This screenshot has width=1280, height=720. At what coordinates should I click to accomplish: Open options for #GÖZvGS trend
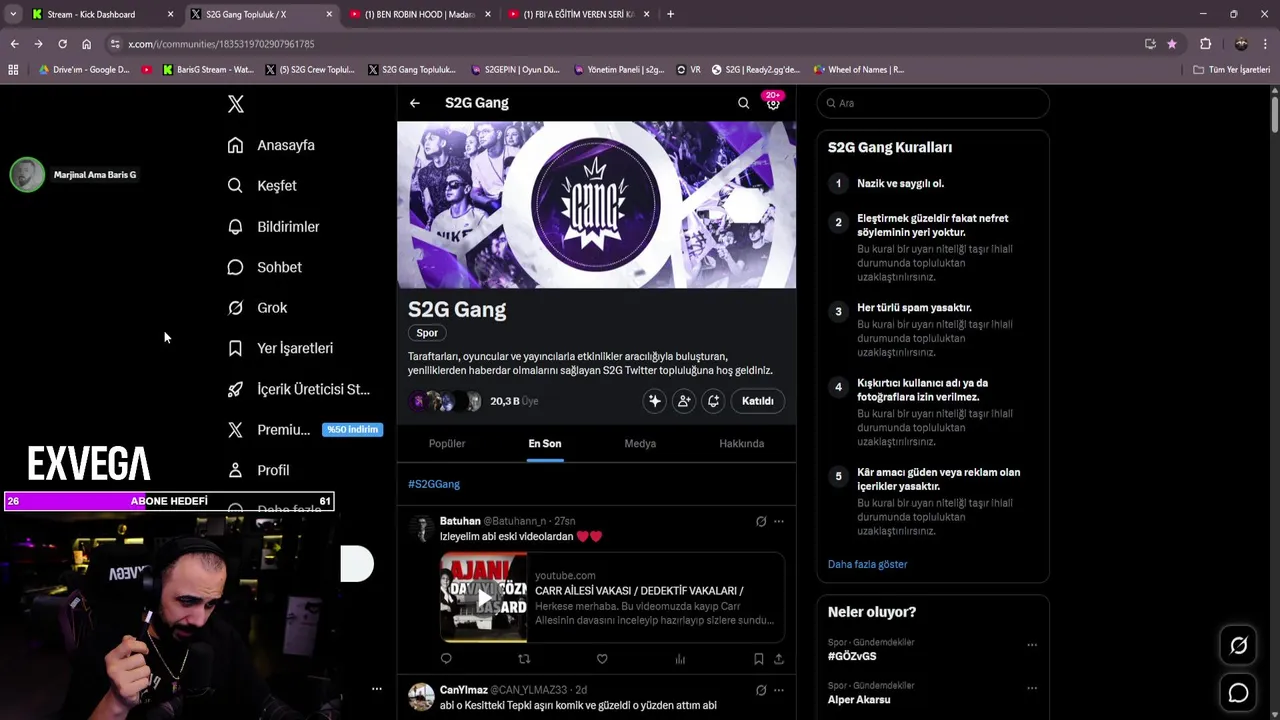pyautogui.click(x=1032, y=645)
